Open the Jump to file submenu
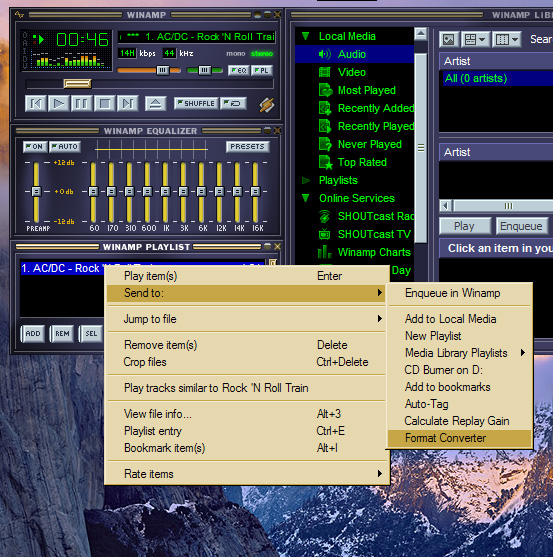Screen dimensions: 553x557 point(246,319)
